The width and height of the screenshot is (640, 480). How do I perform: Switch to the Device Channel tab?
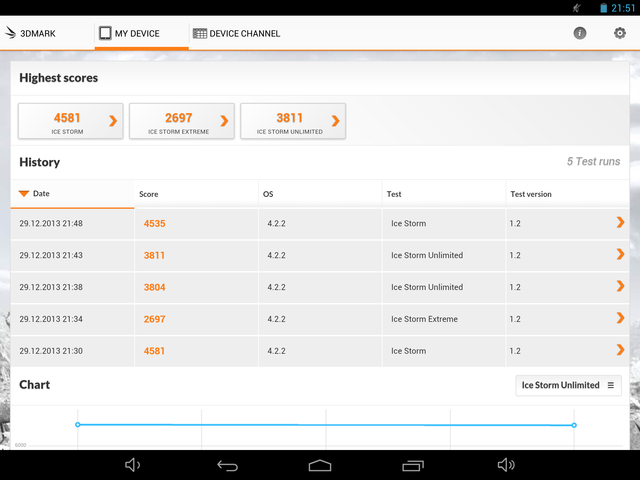click(x=237, y=33)
